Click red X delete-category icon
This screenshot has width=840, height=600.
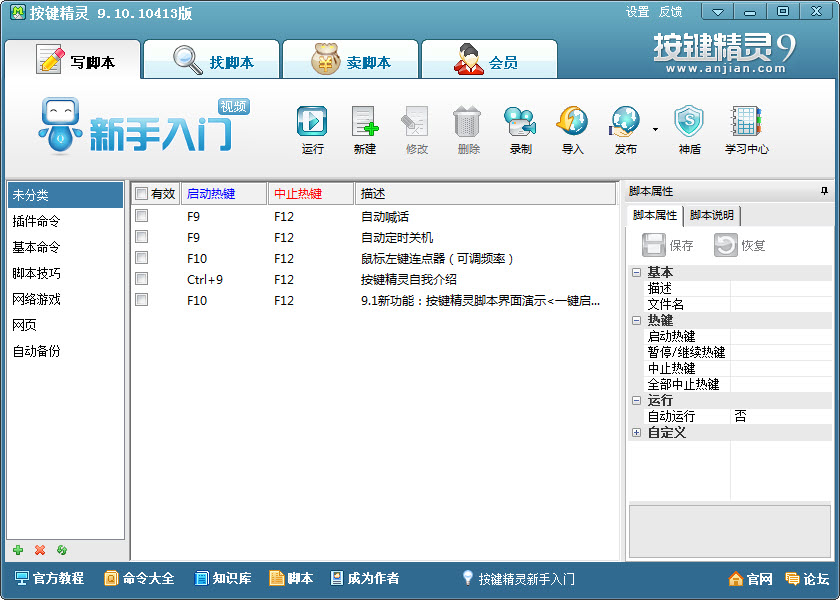[40, 550]
